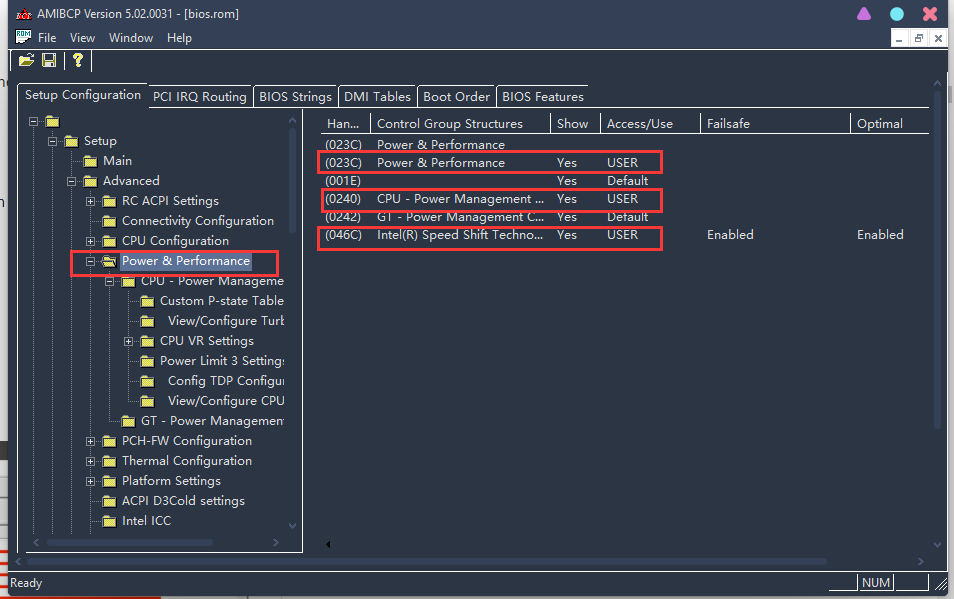
Task: Click the Config TDP Configuration folder icon
Action: [147, 381]
